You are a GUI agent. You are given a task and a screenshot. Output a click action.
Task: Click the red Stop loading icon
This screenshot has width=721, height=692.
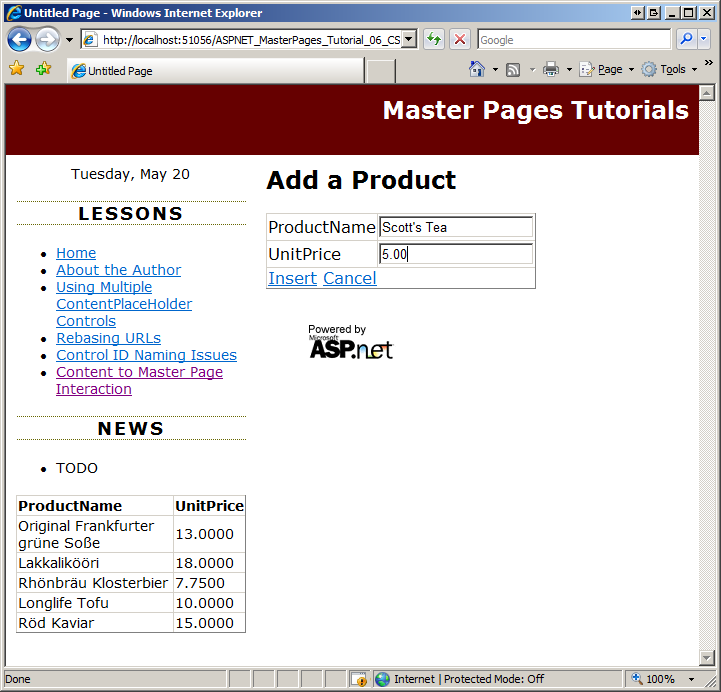(x=459, y=40)
